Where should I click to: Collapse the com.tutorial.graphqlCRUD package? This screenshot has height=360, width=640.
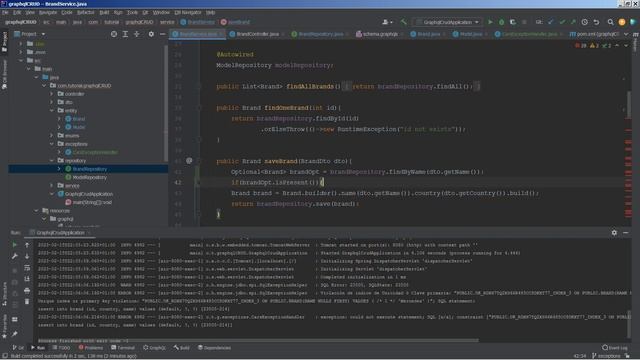(44, 86)
